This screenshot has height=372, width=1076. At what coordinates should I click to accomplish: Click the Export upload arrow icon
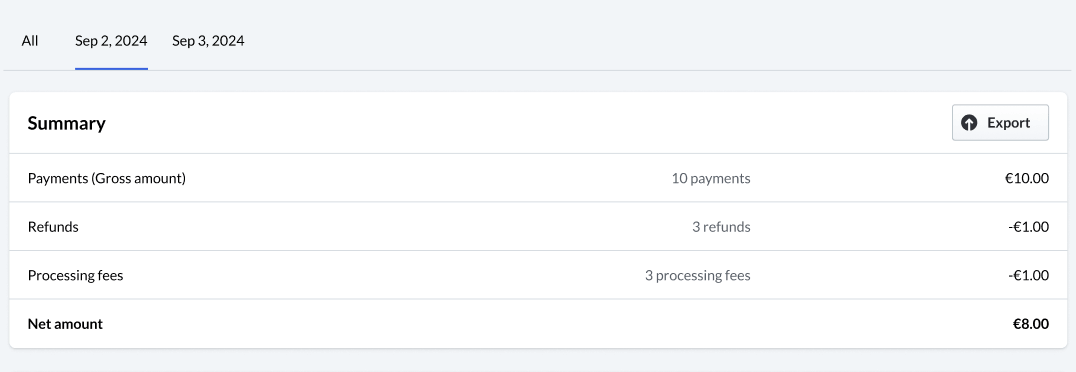pos(969,123)
